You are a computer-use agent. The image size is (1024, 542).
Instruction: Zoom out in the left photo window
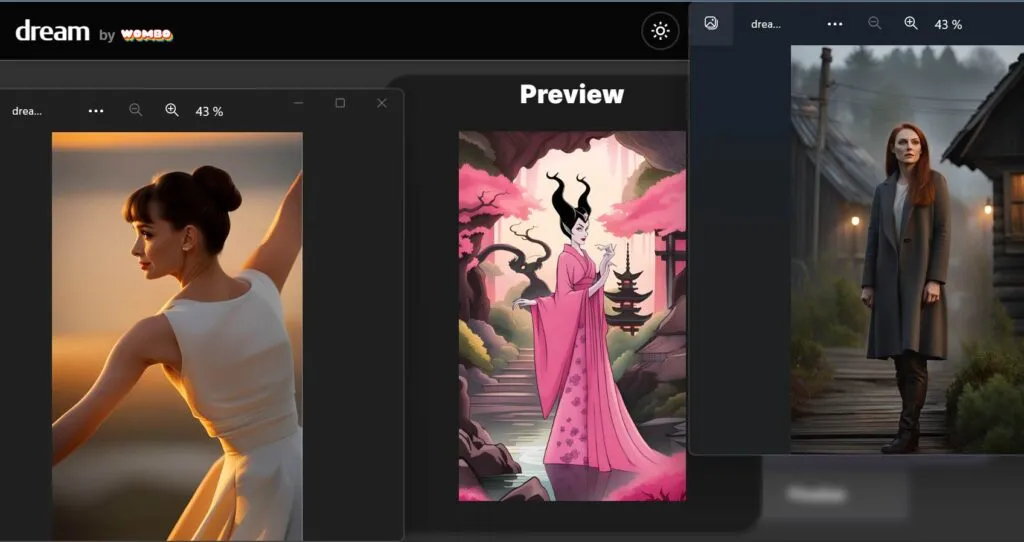click(135, 110)
